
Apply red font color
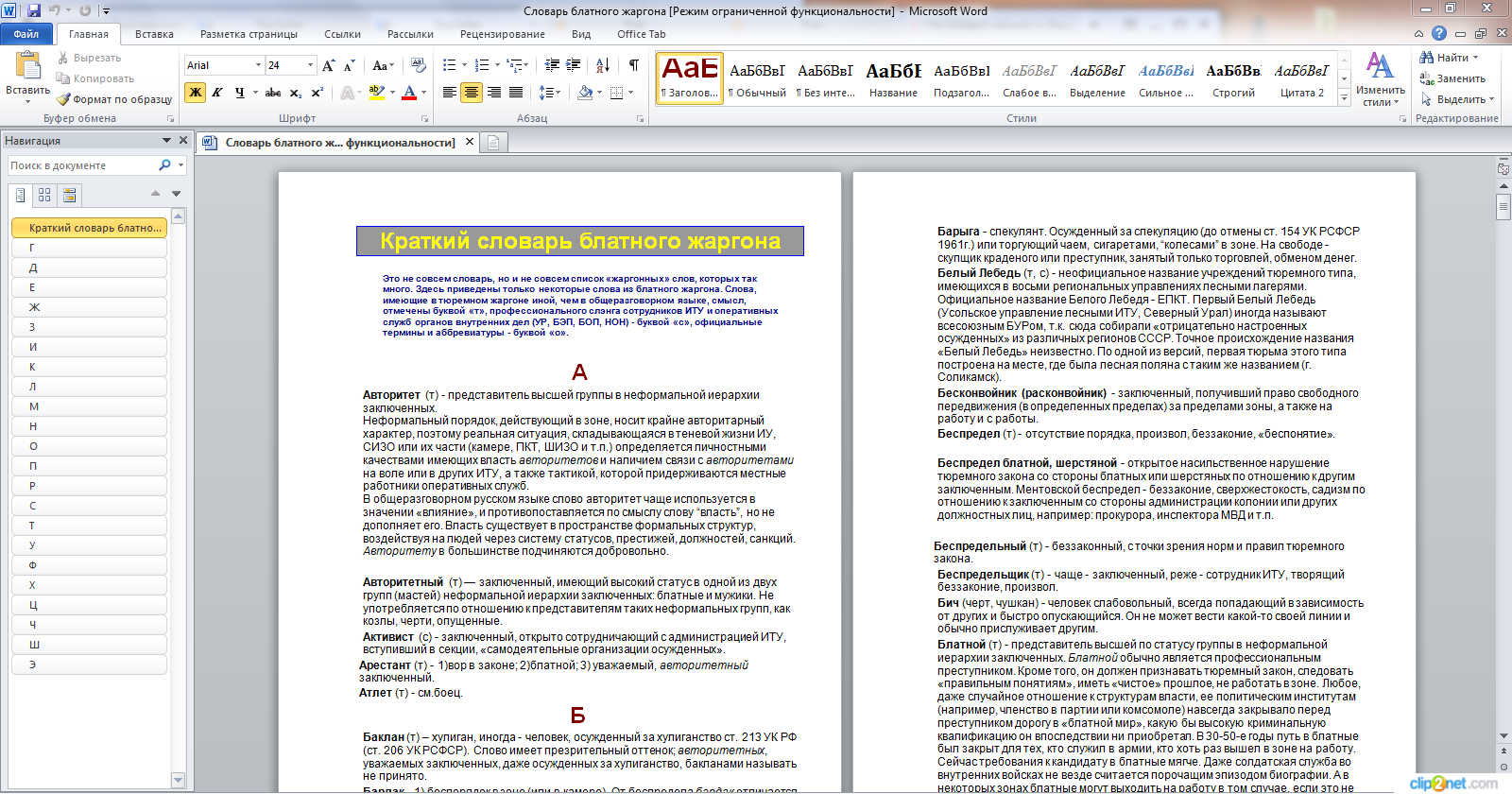pos(409,93)
